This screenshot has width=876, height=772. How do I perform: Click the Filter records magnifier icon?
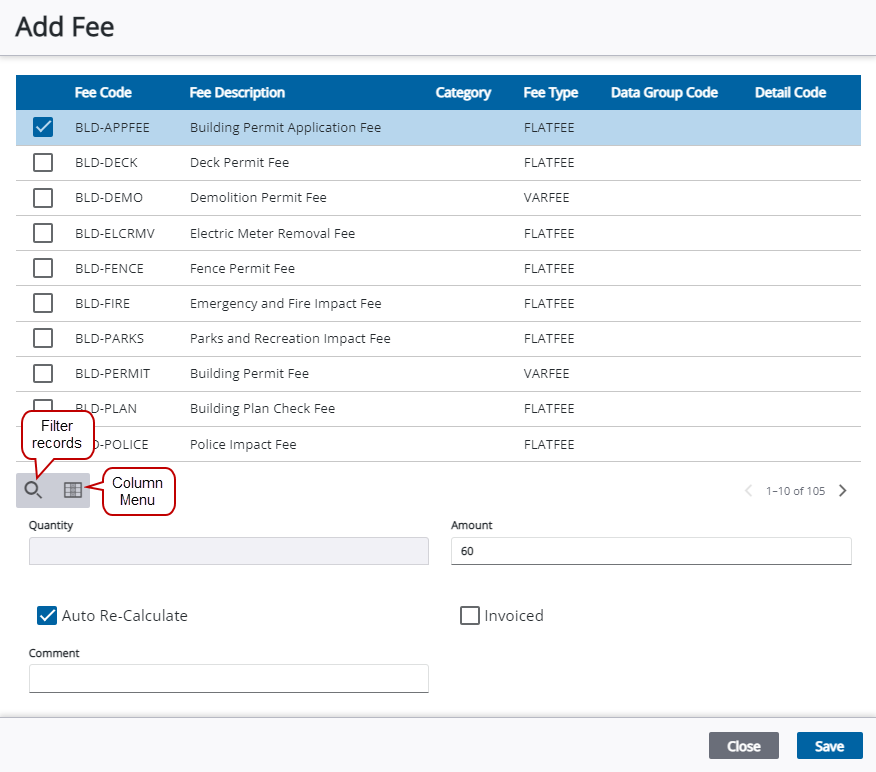[x=33, y=490]
